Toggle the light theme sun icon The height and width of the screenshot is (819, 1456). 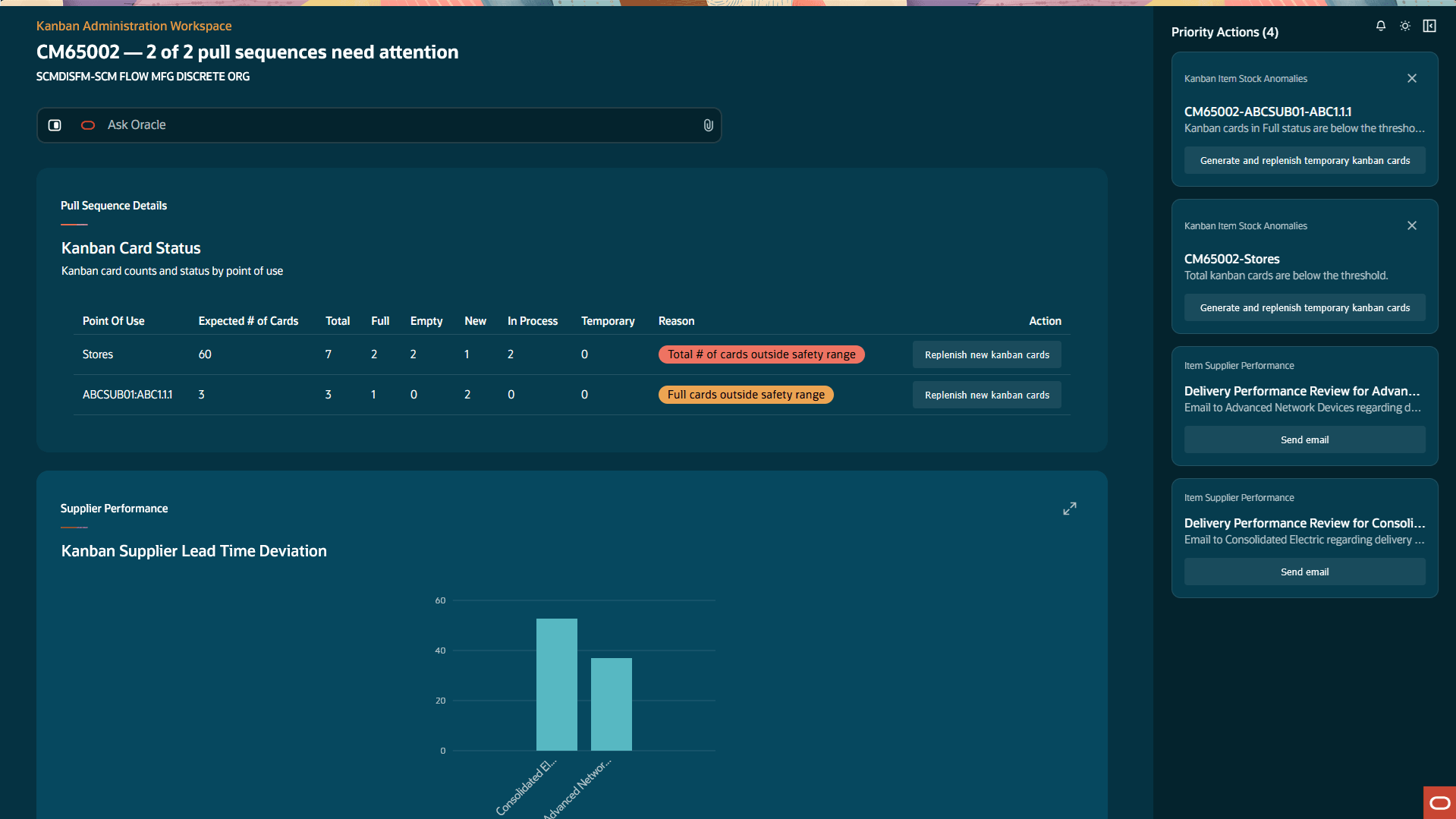point(1405,26)
